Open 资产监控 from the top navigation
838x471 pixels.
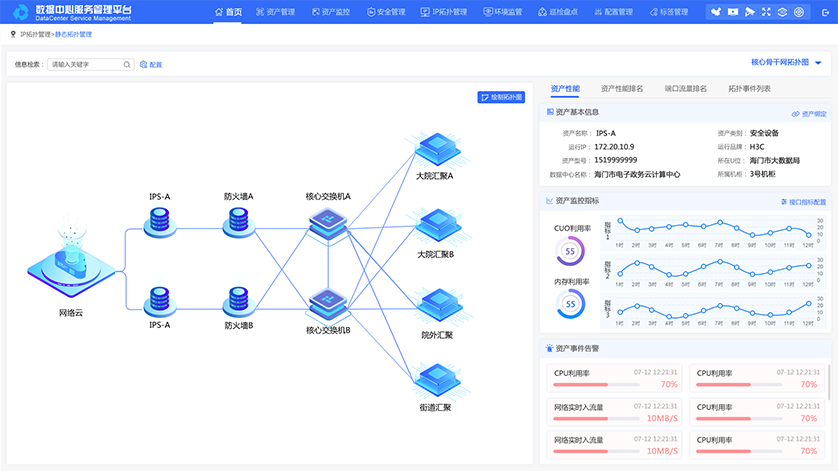coord(331,12)
